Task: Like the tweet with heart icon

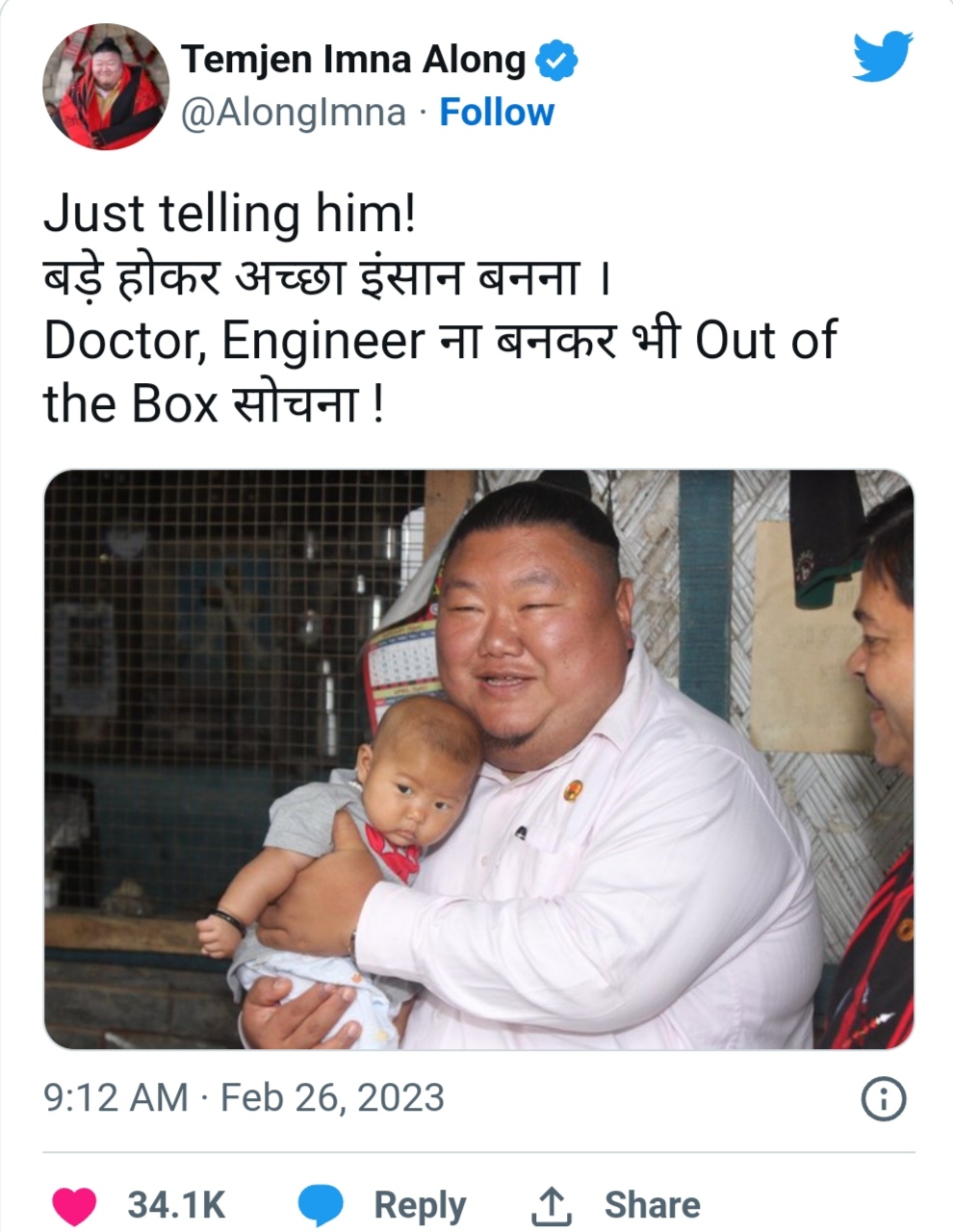Action: (74, 1205)
